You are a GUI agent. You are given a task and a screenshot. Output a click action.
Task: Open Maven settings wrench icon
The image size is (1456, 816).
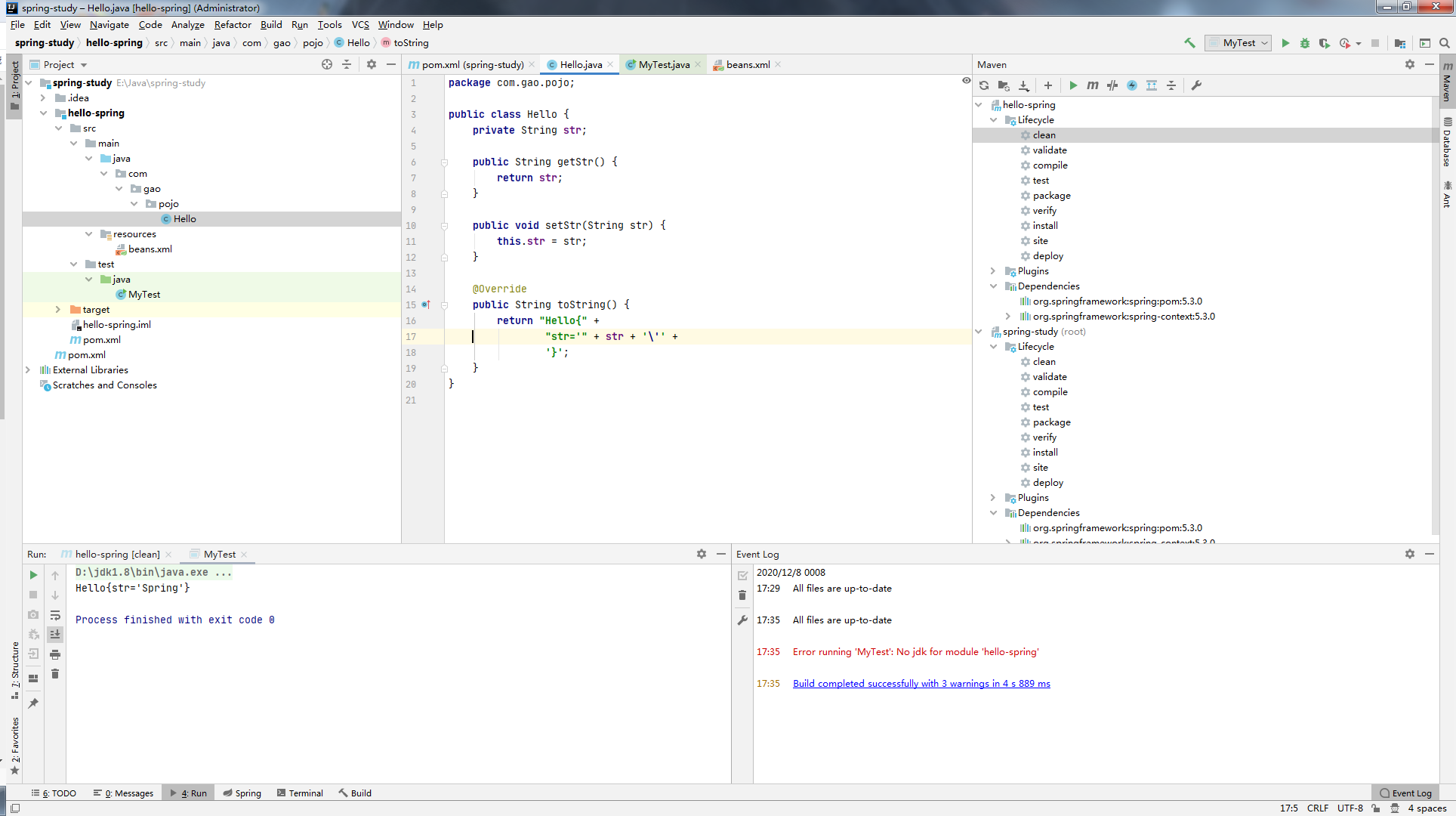click(1196, 85)
